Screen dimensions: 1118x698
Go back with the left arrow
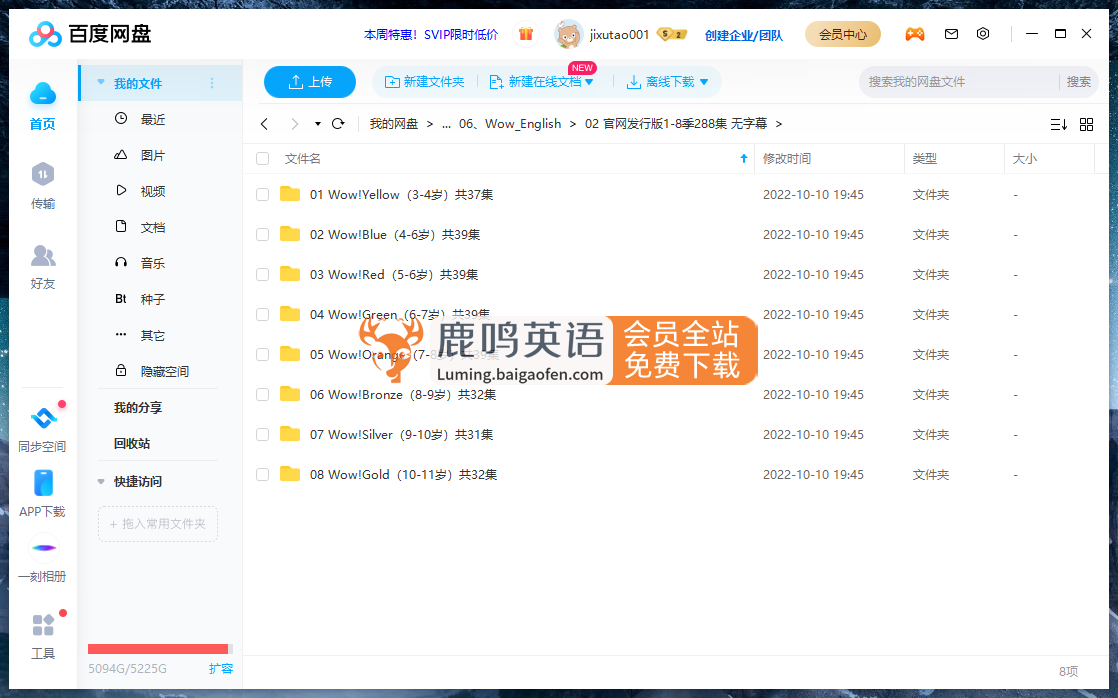[x=265, y=123]
